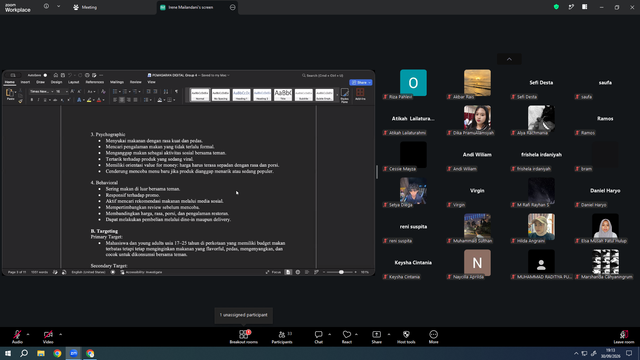The height and width of the screenshot is (360, 640).
Task: Expand video options arrow beside Video
Action: click(60, 334)
